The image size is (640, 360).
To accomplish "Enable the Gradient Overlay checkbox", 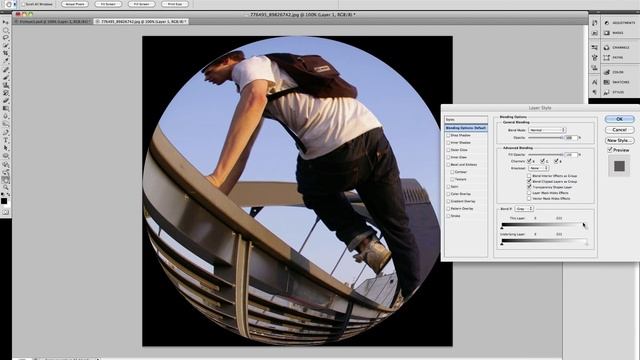I will click(x=448, y=201).
